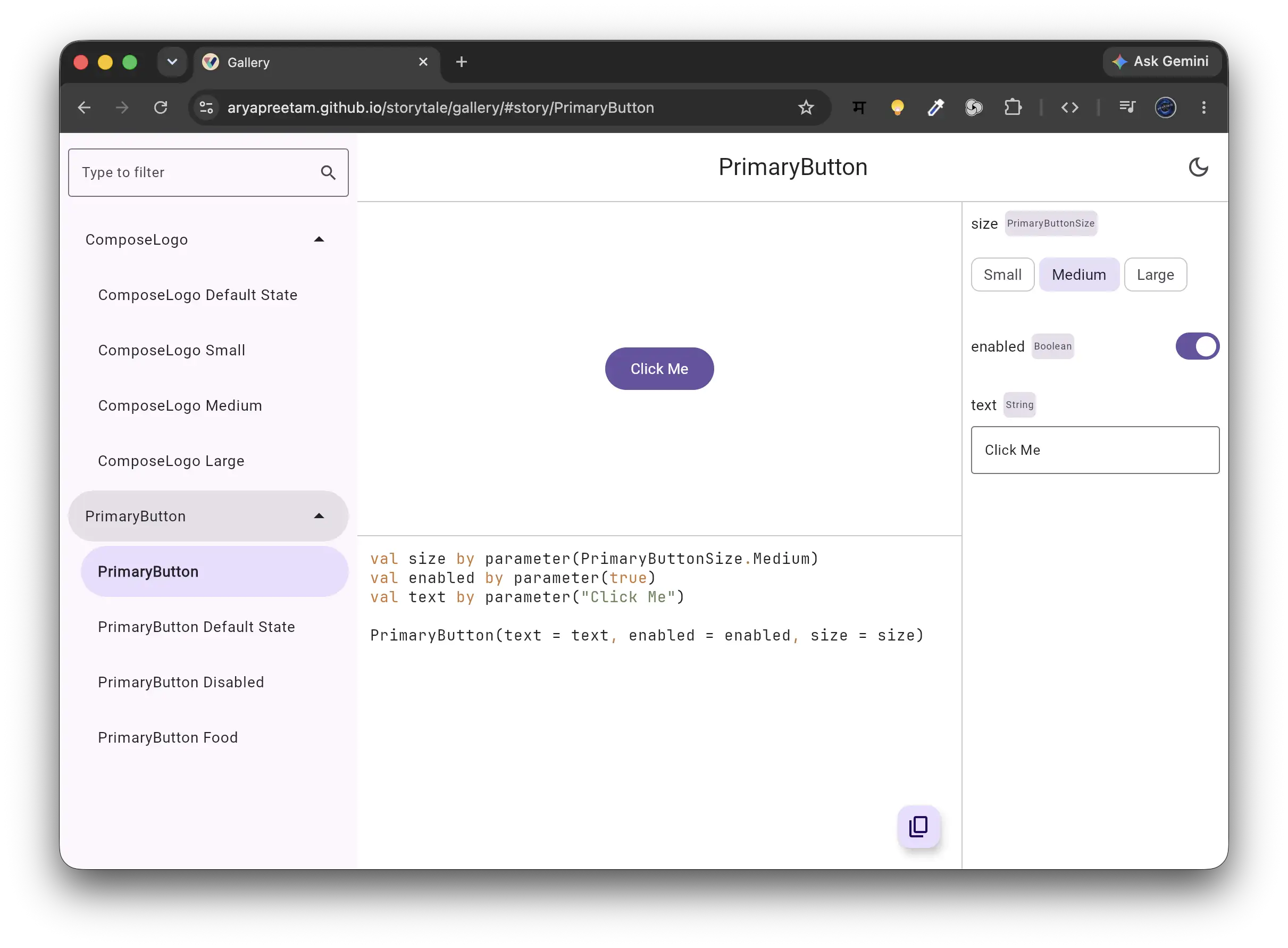Focus the Type to filter field
The height and width of the screenshot is (948, 1288).
pyautogui.click(x=208, y=172)
